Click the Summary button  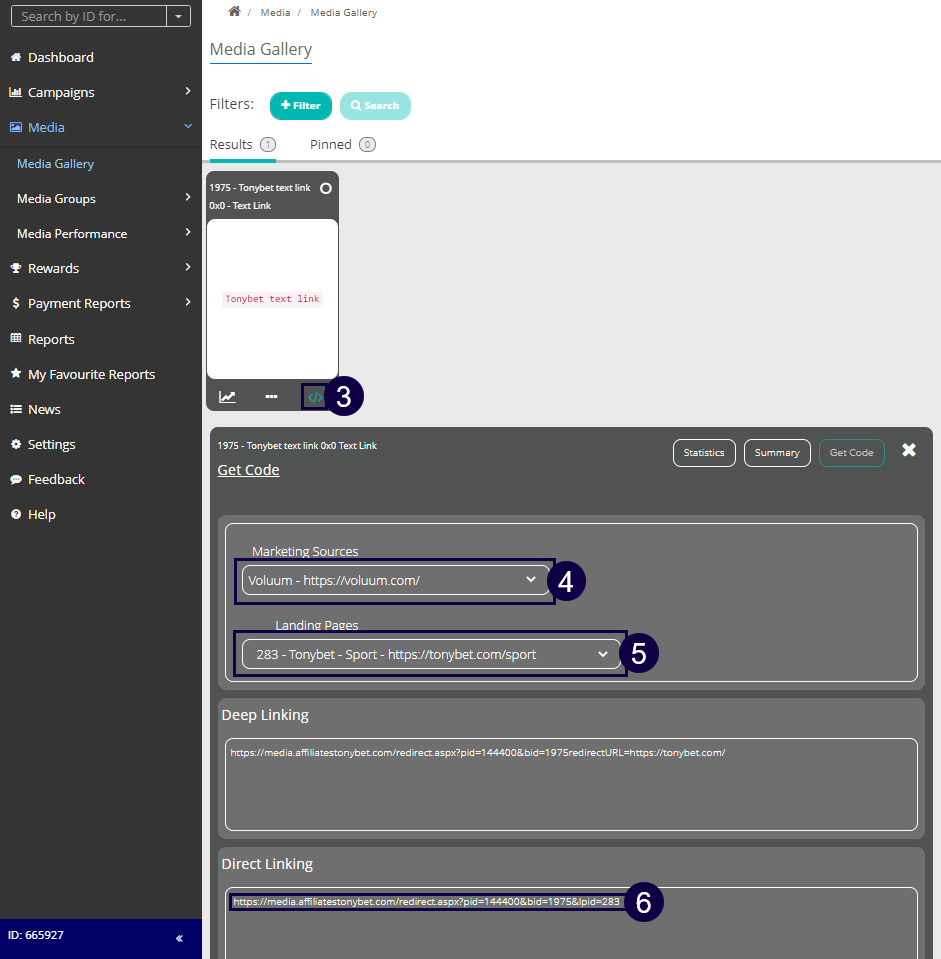point(776,453)
